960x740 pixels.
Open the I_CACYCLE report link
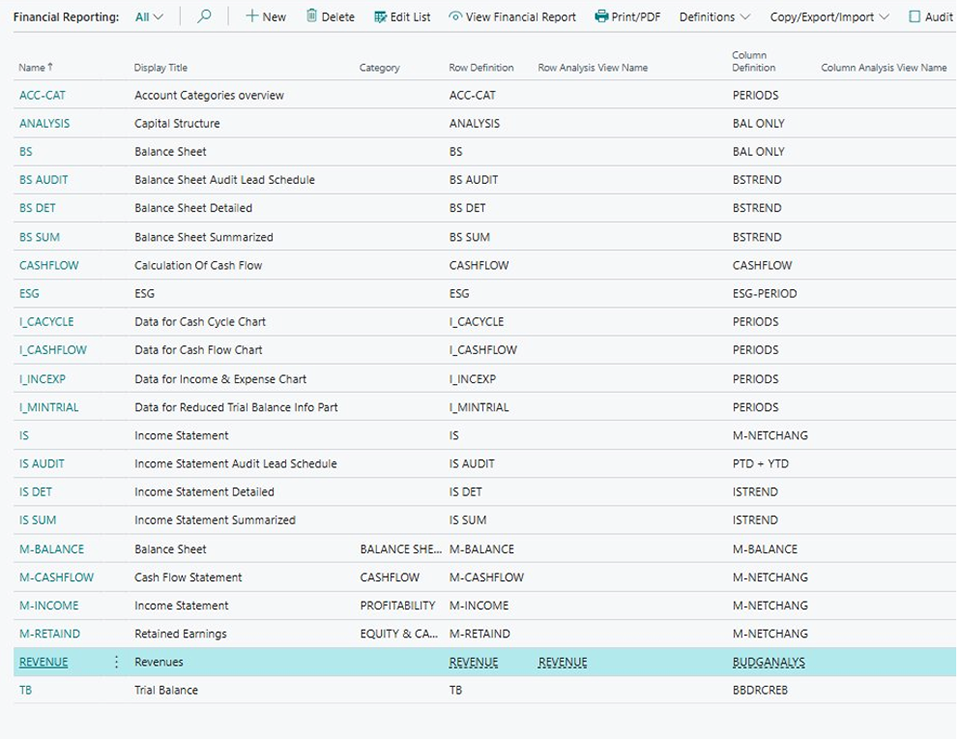coord(47,322)
